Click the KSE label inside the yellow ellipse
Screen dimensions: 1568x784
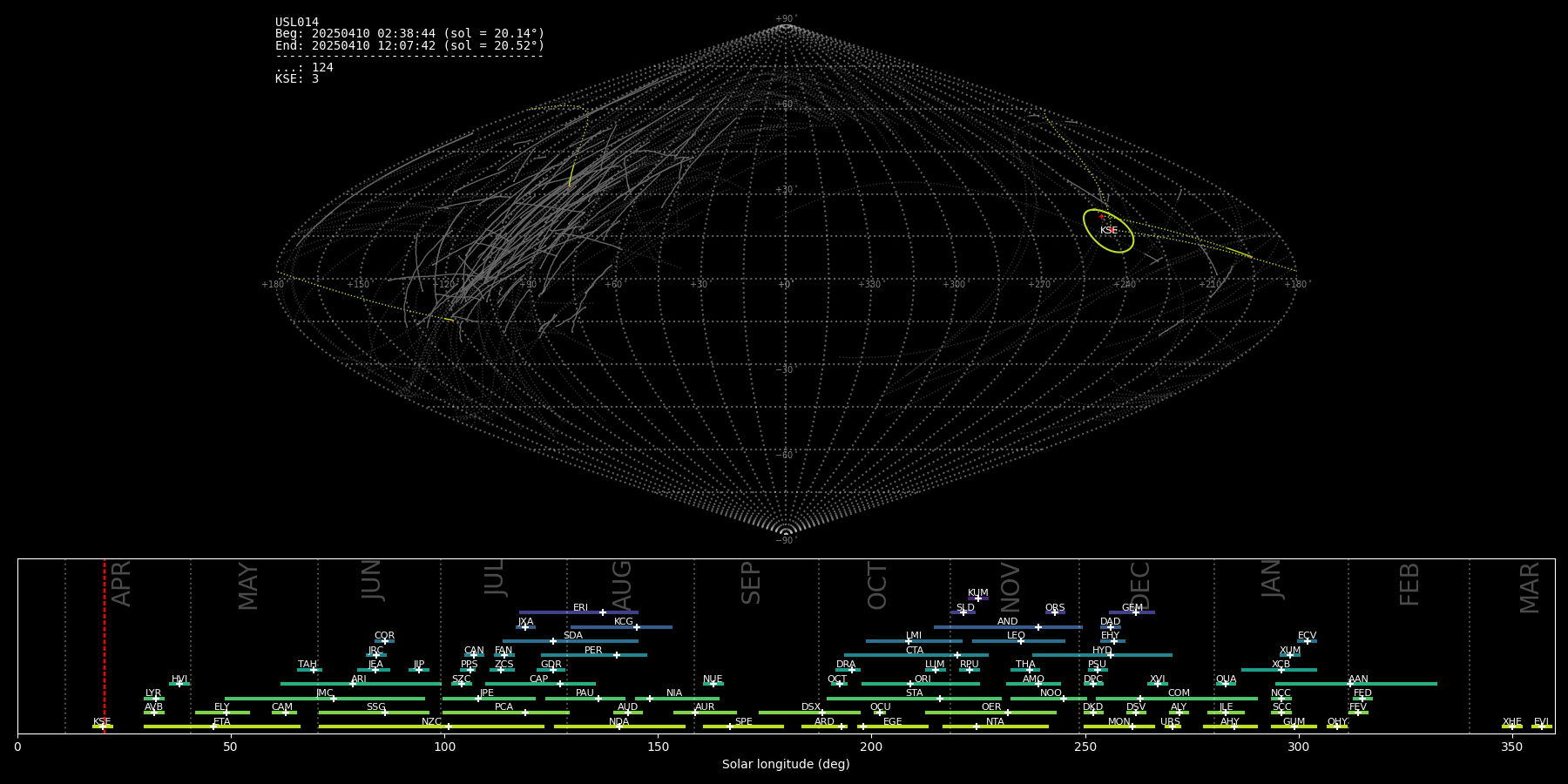coord(1108,231)
